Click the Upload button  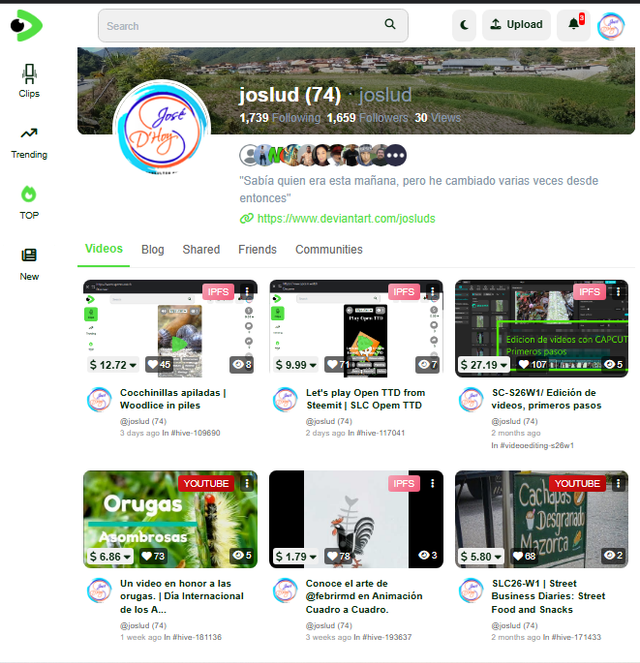click(x=516, y=25)
